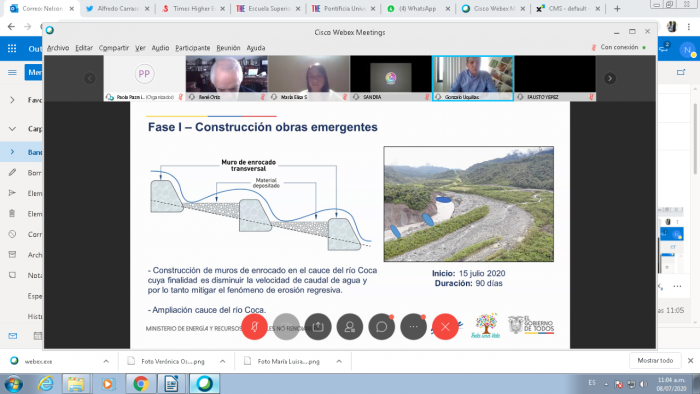Open volume control in system tray
Viewport: 700px width, 394px height.
point(643,384)
